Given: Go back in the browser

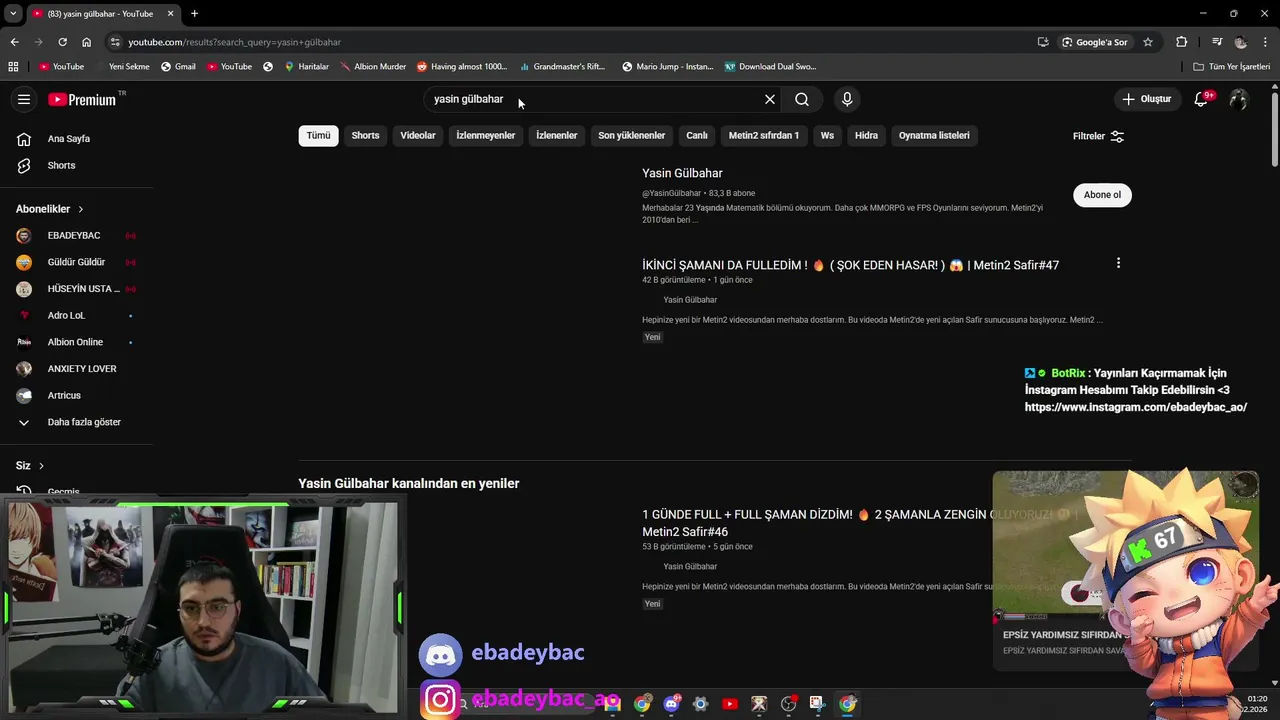Looking at the screenshot, I should 14,42.
